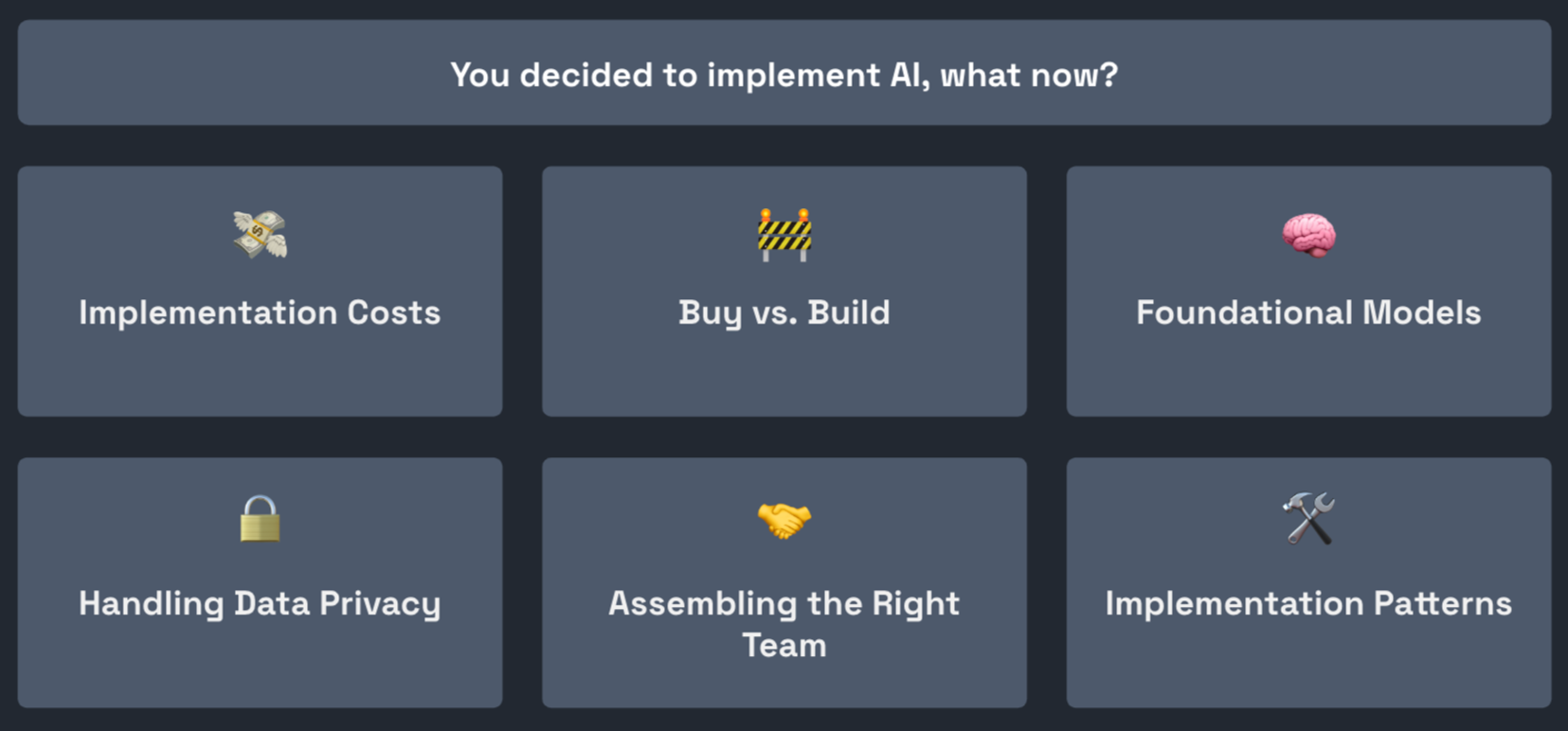The height and width of the screenshot is (731, 1568).
Task: Select the "Assembling the Right Team" label text
Action: (784, 624)
